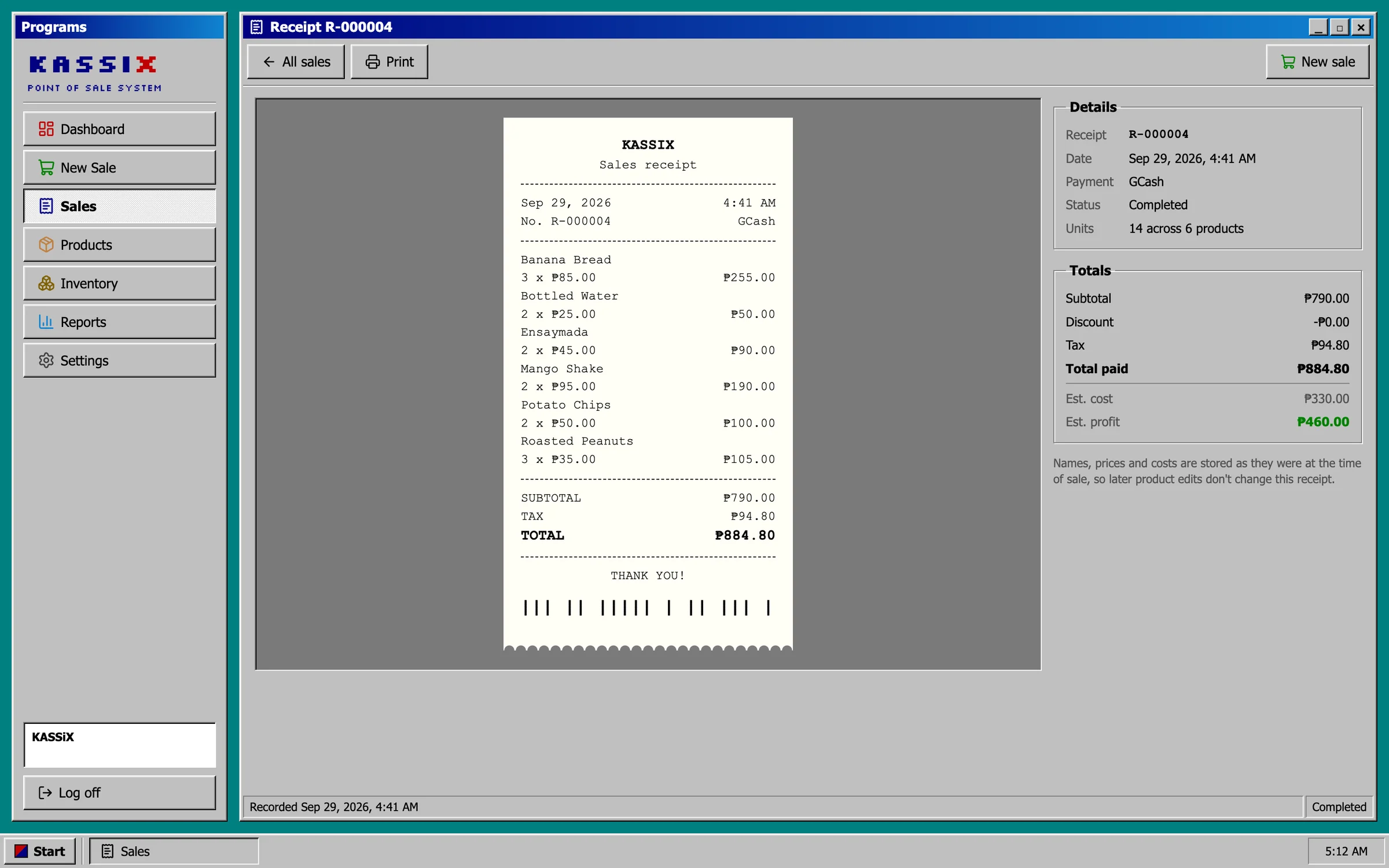Viewport: 1389px width, 868px height.
Task: Click the Reports bar chart icon
Action: point(46,322)
